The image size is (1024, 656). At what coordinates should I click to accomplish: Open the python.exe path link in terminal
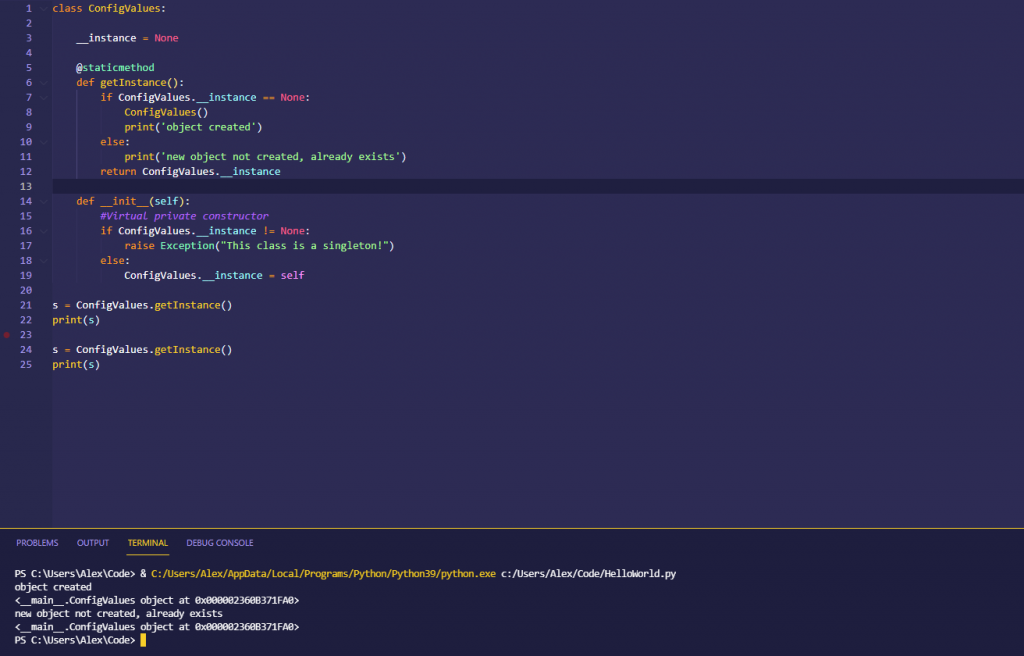tap(323, 574)
